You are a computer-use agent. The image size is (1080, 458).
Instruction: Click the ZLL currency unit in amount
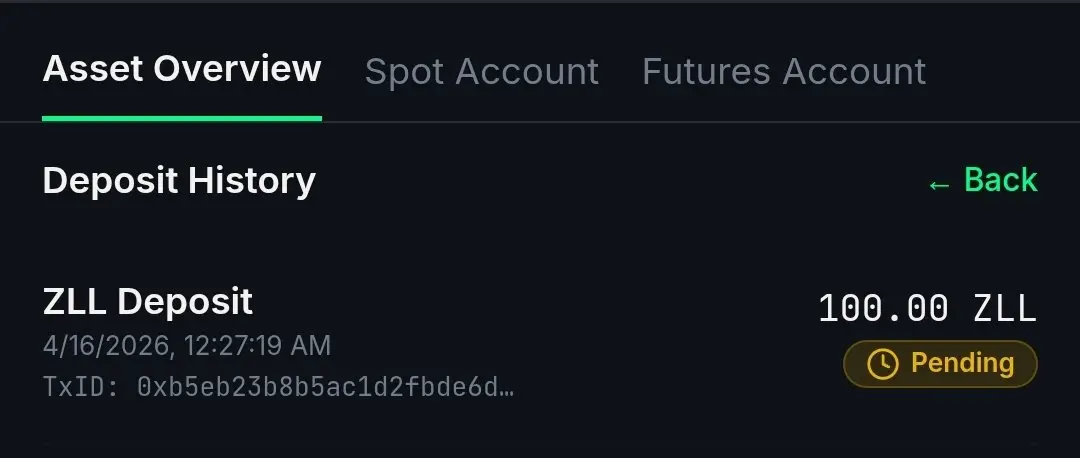pyautogui.click(x=1005, y=309)
